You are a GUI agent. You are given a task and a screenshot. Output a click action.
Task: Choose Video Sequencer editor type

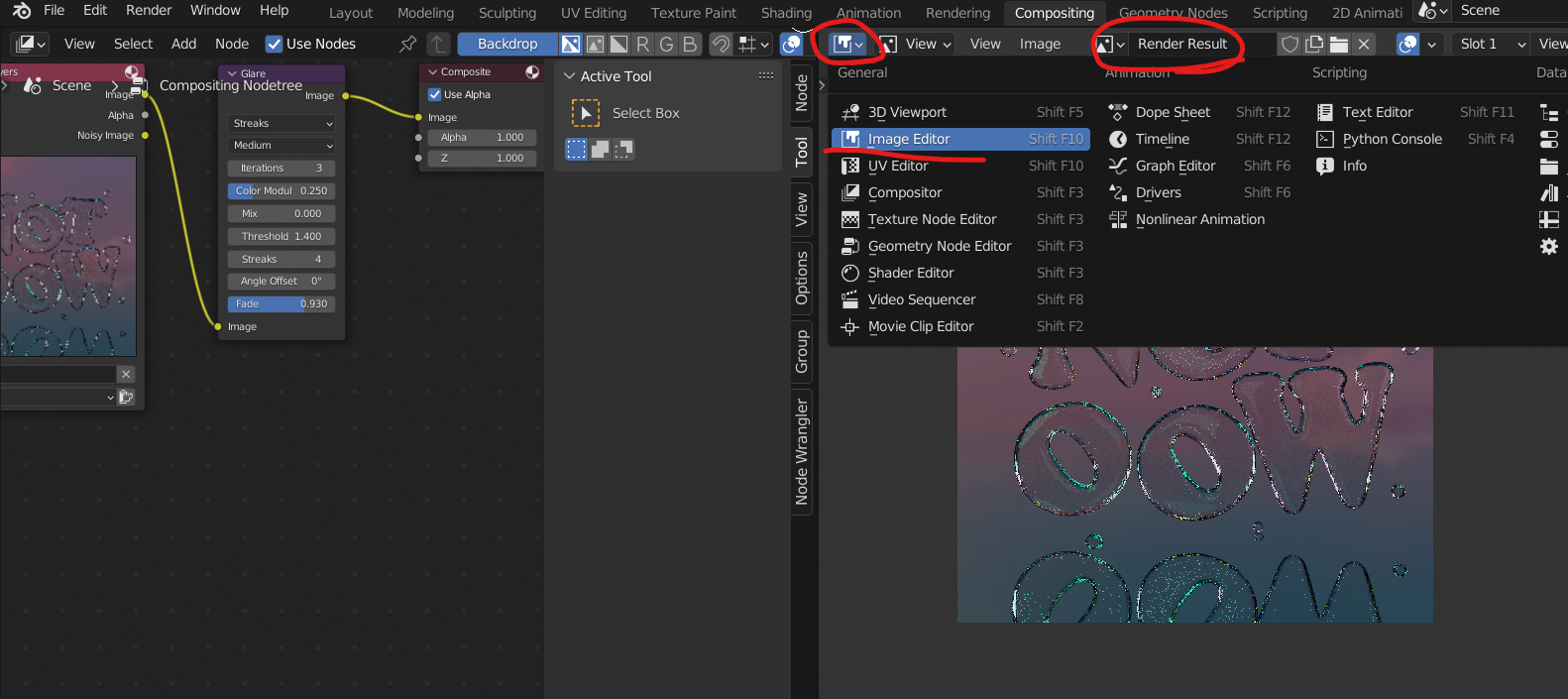coord(960,299)
